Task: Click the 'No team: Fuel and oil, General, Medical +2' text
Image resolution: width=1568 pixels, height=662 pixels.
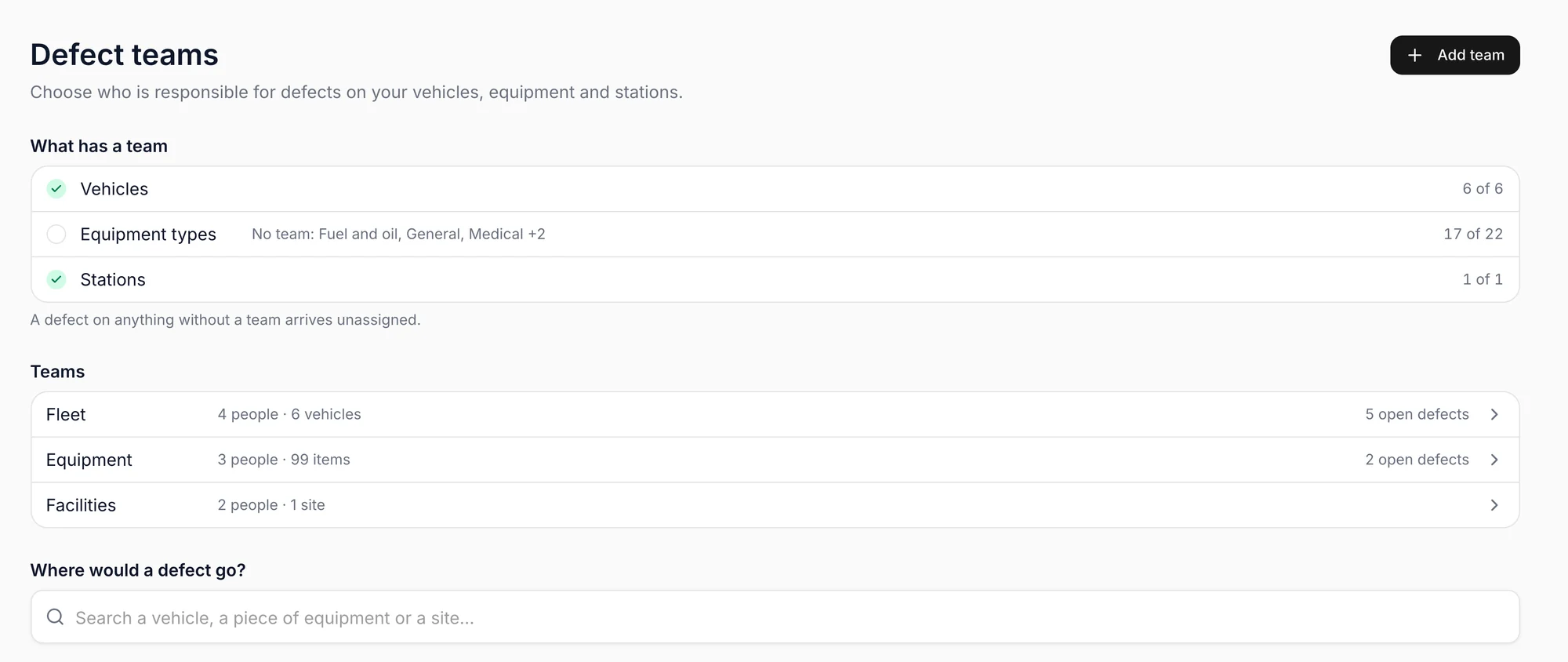Action: click(x=398, y=235)
